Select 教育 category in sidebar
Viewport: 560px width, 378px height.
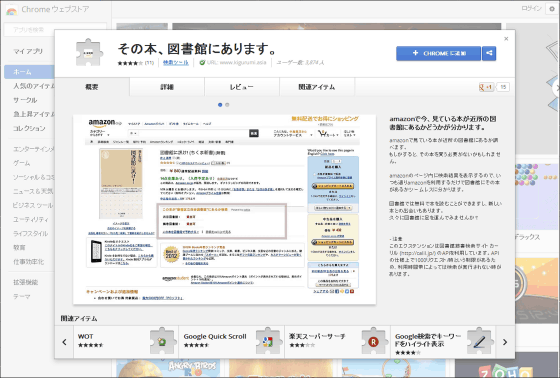click(x=19, y=248)
